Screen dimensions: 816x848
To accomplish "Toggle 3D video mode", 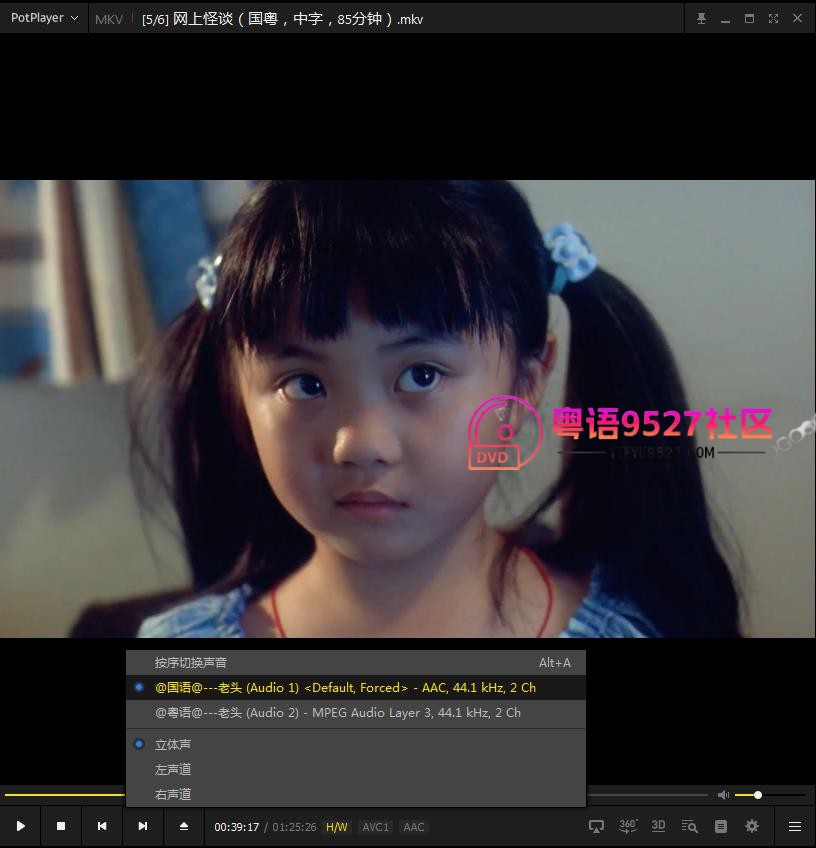I will (658, 826).
